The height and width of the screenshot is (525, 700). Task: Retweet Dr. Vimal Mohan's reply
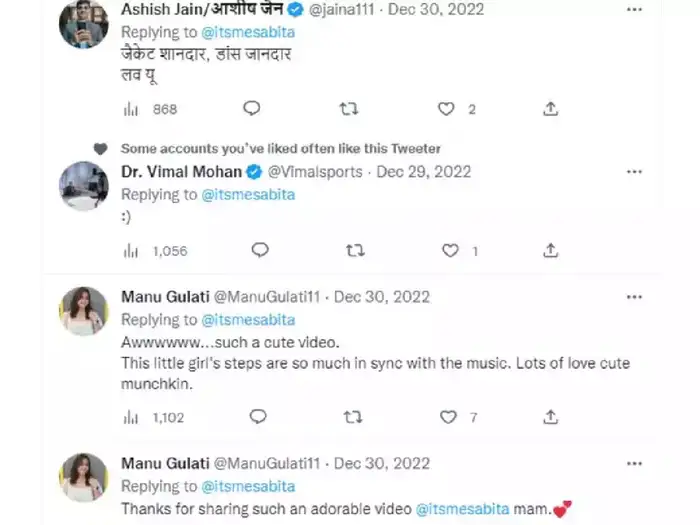click(355, 250)
